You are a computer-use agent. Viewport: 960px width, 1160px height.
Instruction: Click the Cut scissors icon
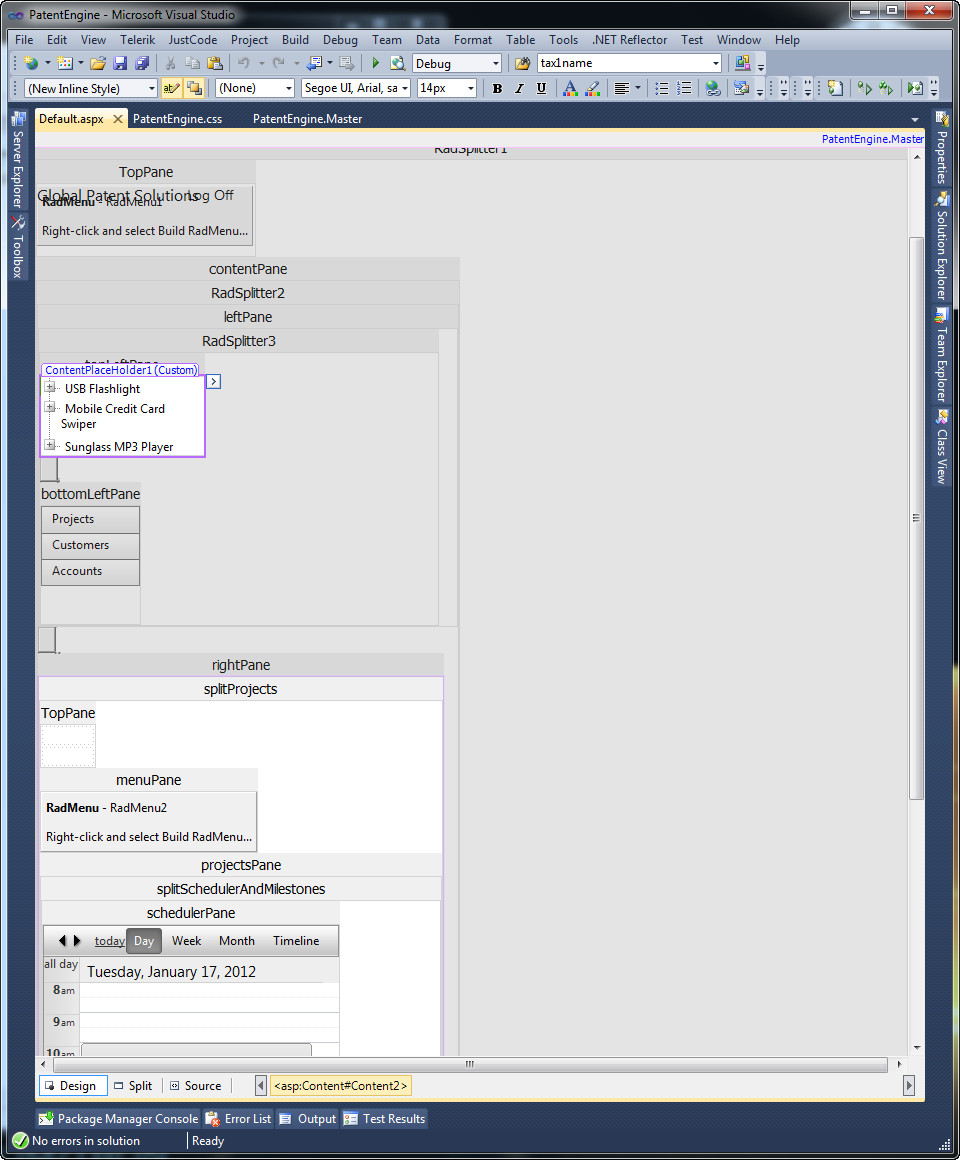click(170, 64)
